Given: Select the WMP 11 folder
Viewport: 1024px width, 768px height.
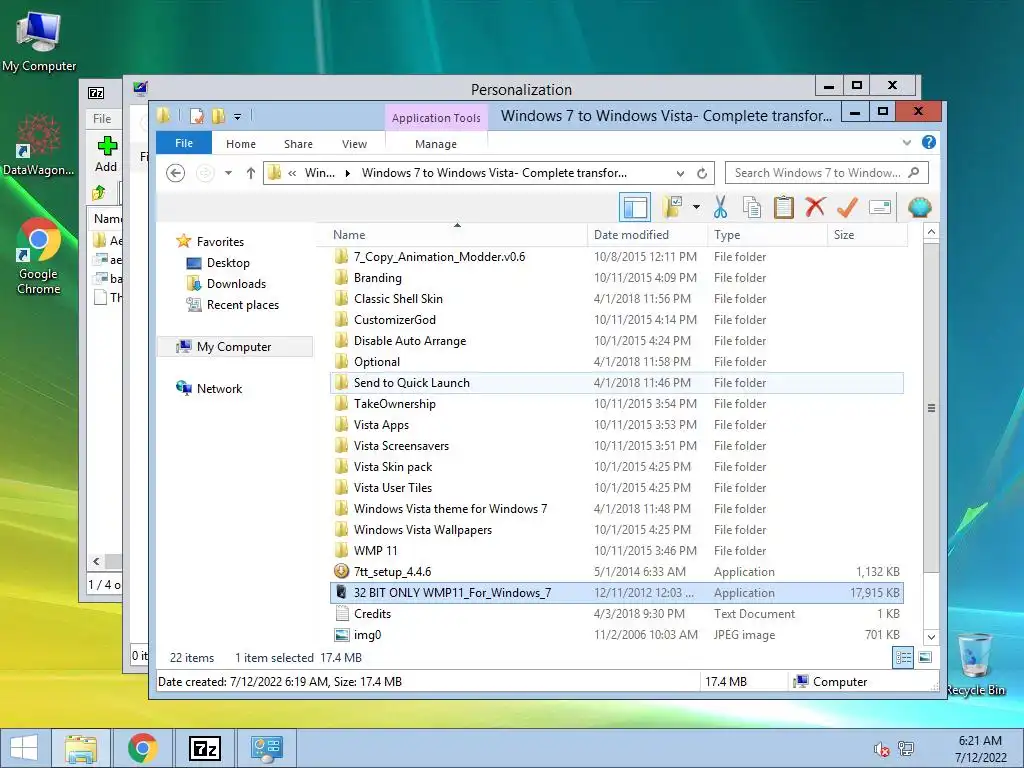Looking at the screenshot, I should pos(616,551).
